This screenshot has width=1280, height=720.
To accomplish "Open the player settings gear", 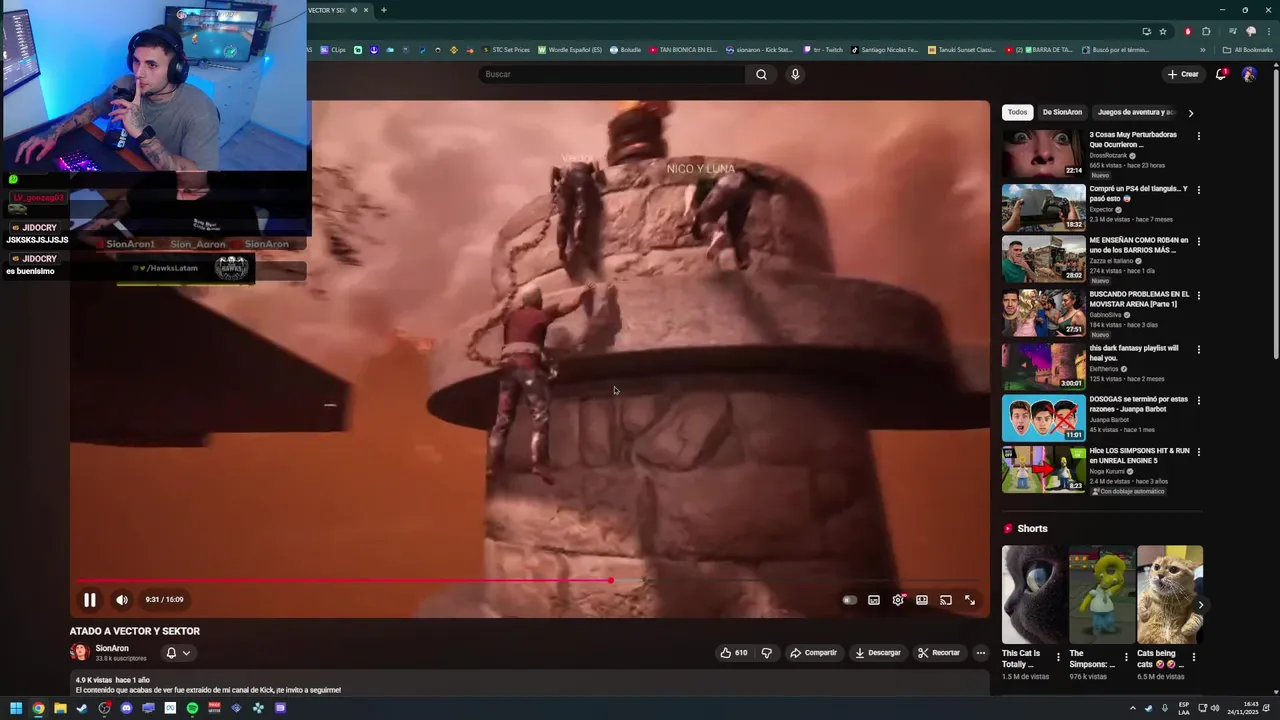I will tap(898, 600).
